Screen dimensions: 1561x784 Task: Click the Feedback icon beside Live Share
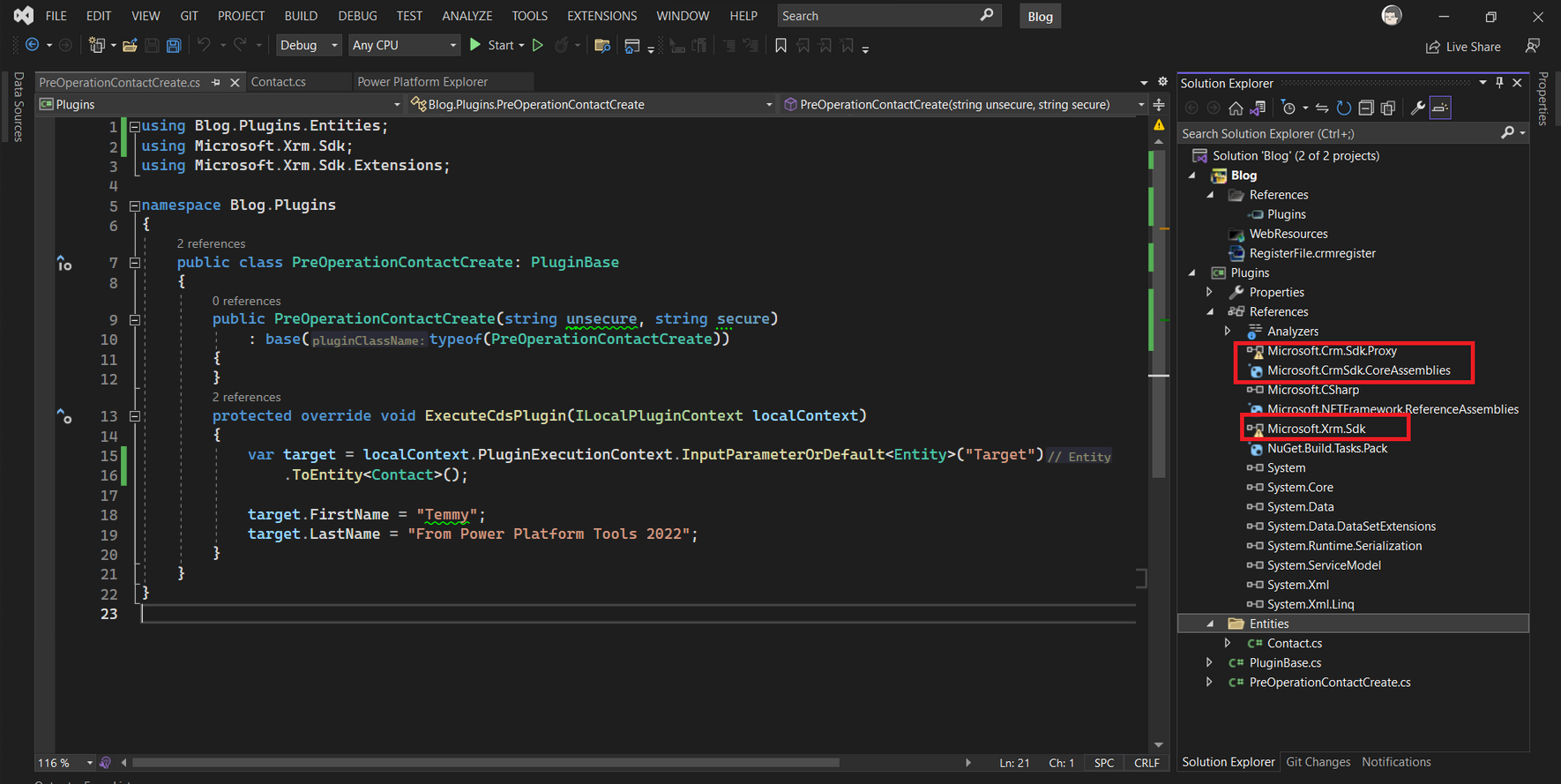(x=1533, y=46)
